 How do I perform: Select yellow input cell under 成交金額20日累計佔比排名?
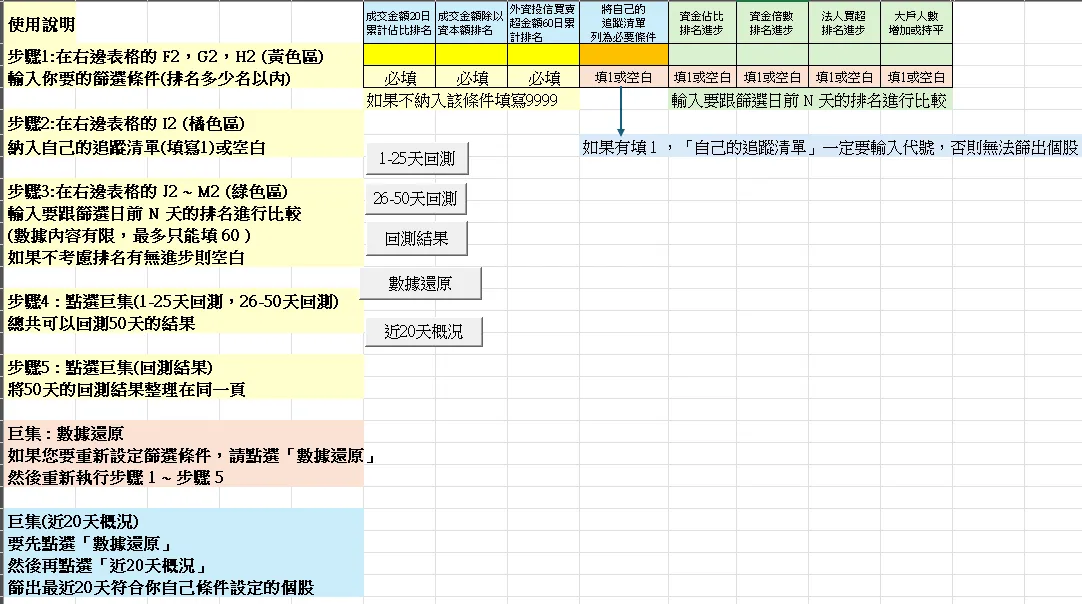tap(399, 54)
